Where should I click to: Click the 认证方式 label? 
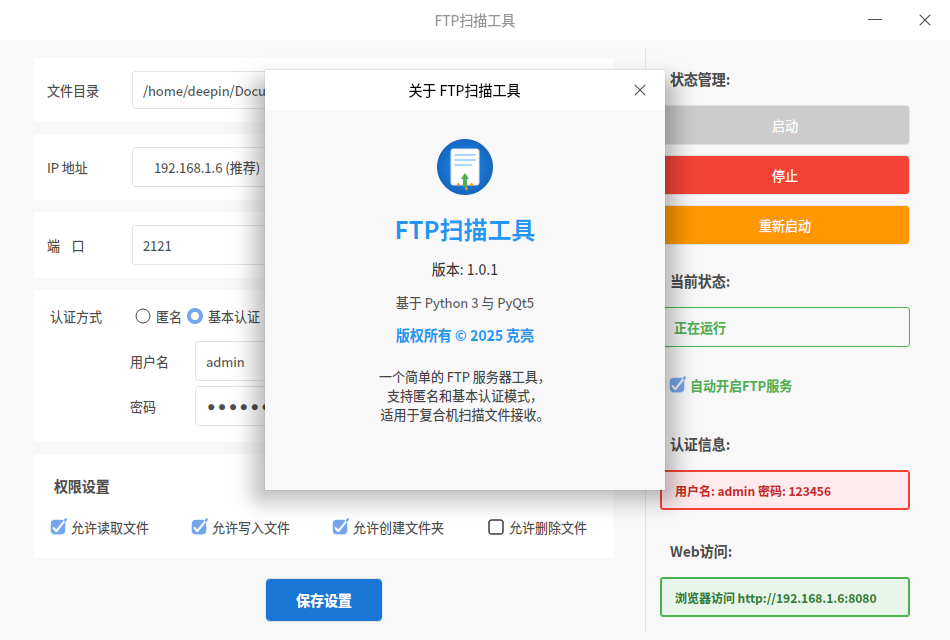click(76, 317)
